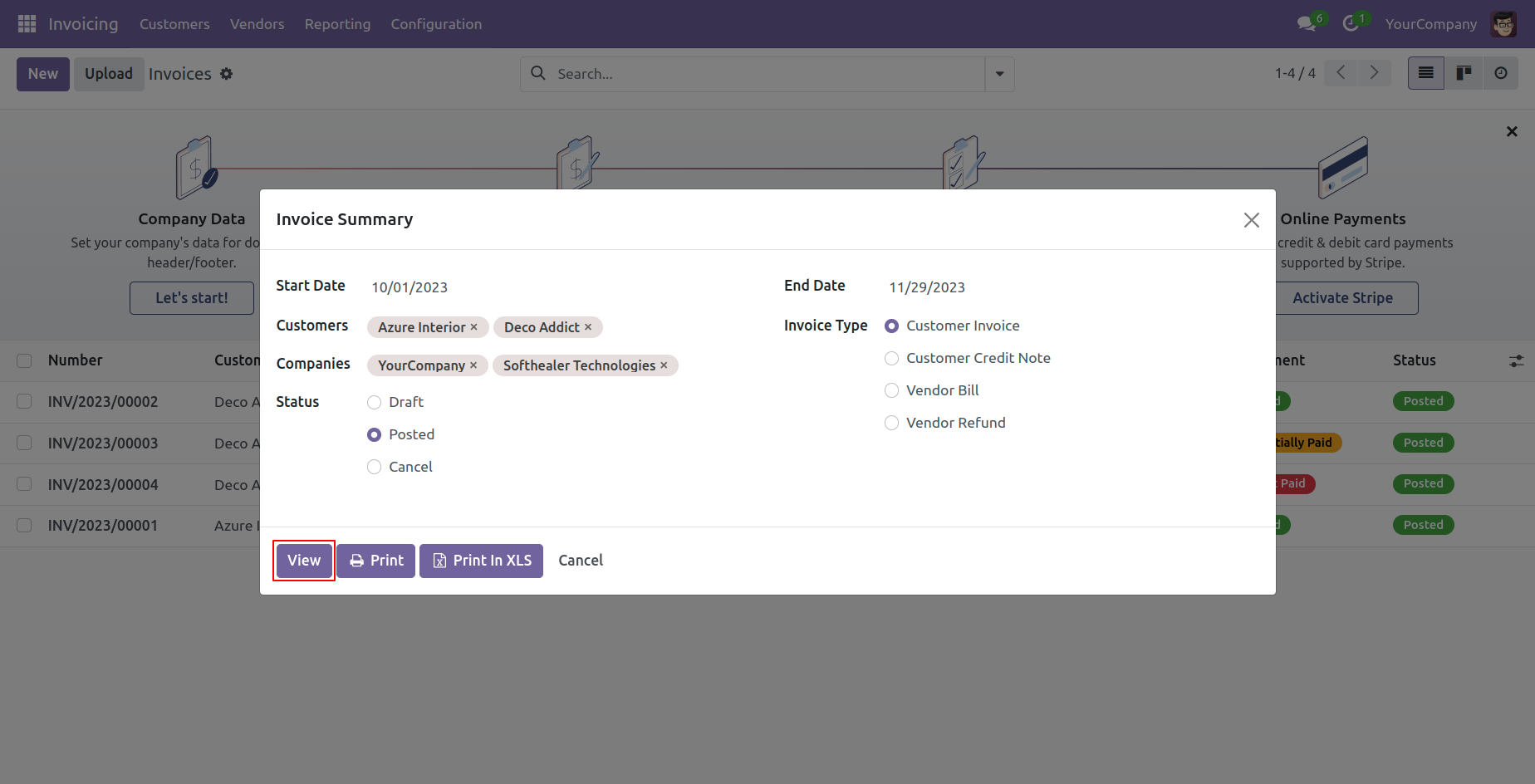Viewport: 1535px width, 784px height.
Task: Click the Activate Stripe button
Action: [x=1342, y=298]
